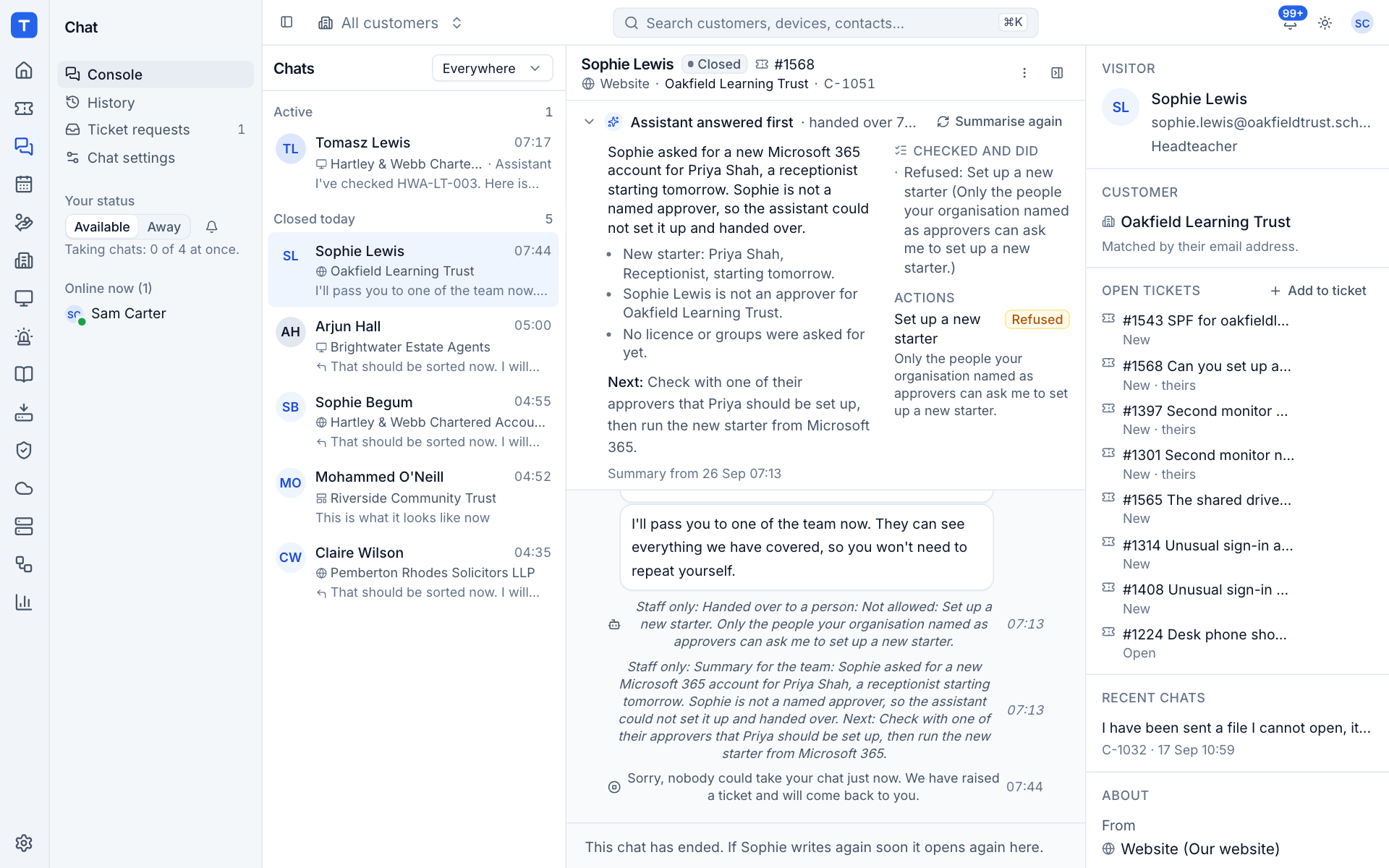The height and width of the screenshot is (868, 1389).
Task: Open the calendar icon in left rail
Action: click(x=24, y=184)
